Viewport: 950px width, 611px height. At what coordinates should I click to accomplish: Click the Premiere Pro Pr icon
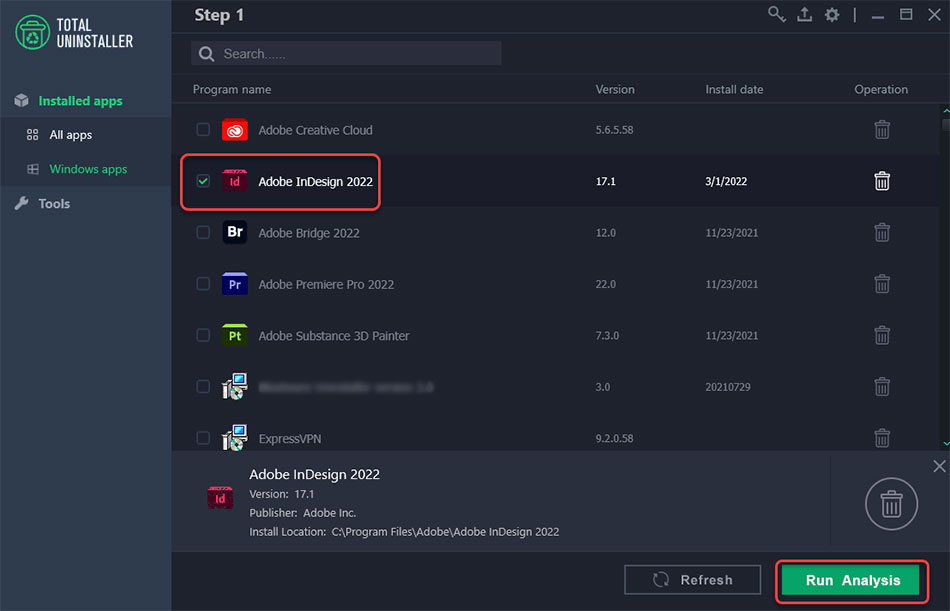(234, 284)
